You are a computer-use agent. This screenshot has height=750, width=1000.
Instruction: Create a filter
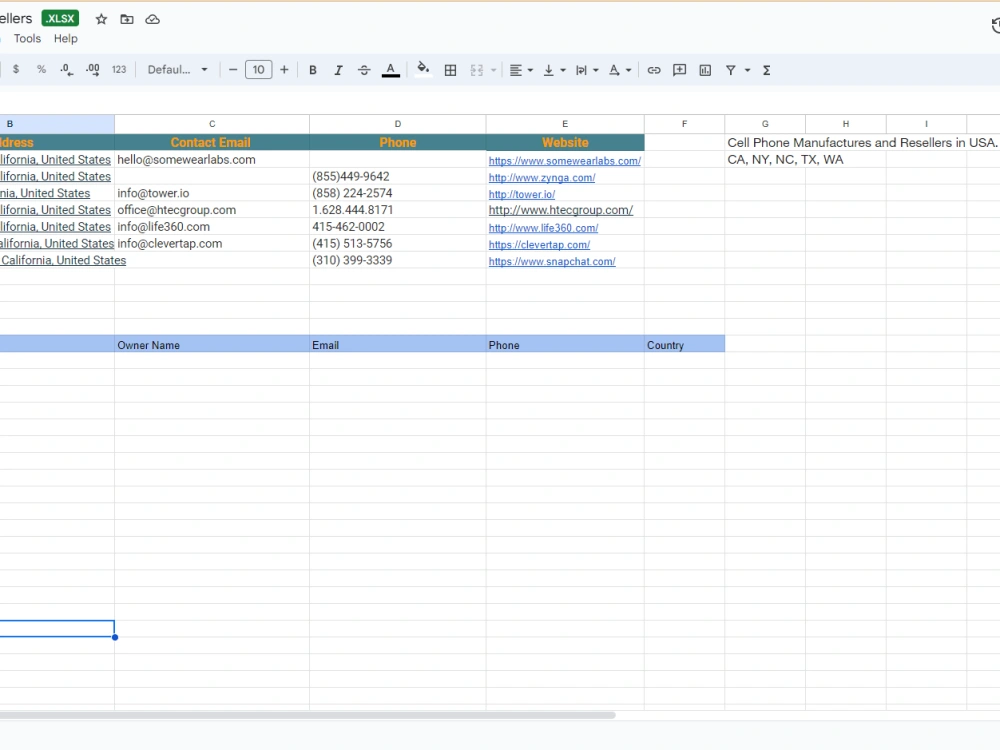731,70
